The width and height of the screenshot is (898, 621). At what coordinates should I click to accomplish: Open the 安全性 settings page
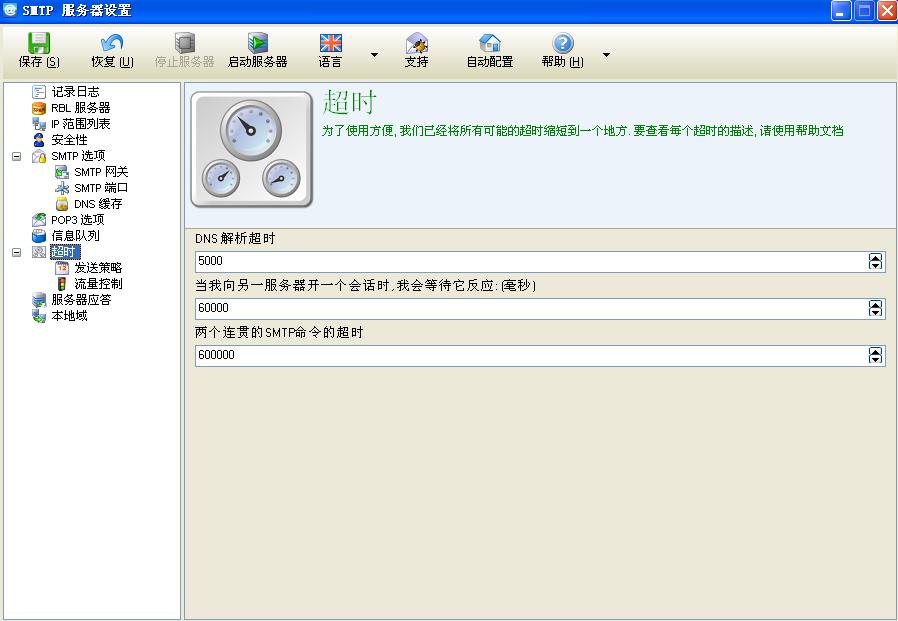click(69, 140)
